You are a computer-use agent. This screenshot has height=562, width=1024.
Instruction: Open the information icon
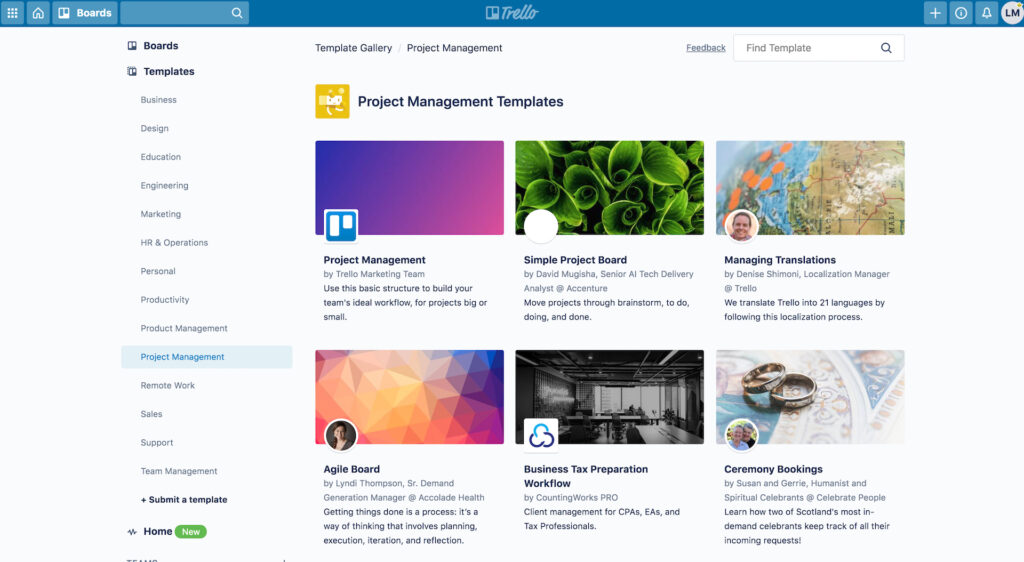tap(961, 13)
